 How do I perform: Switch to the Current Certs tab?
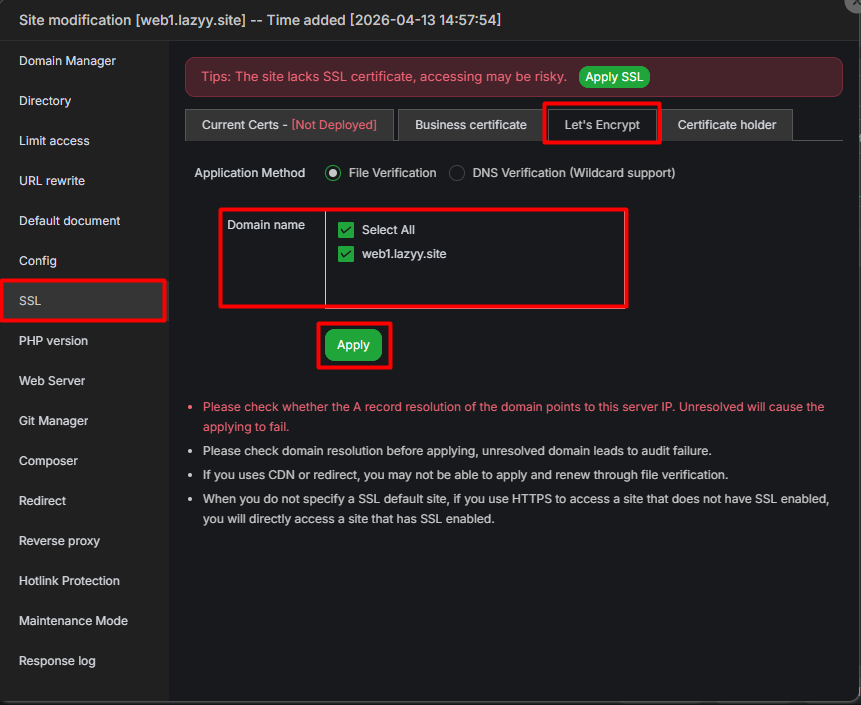click(x=288, y=125)
